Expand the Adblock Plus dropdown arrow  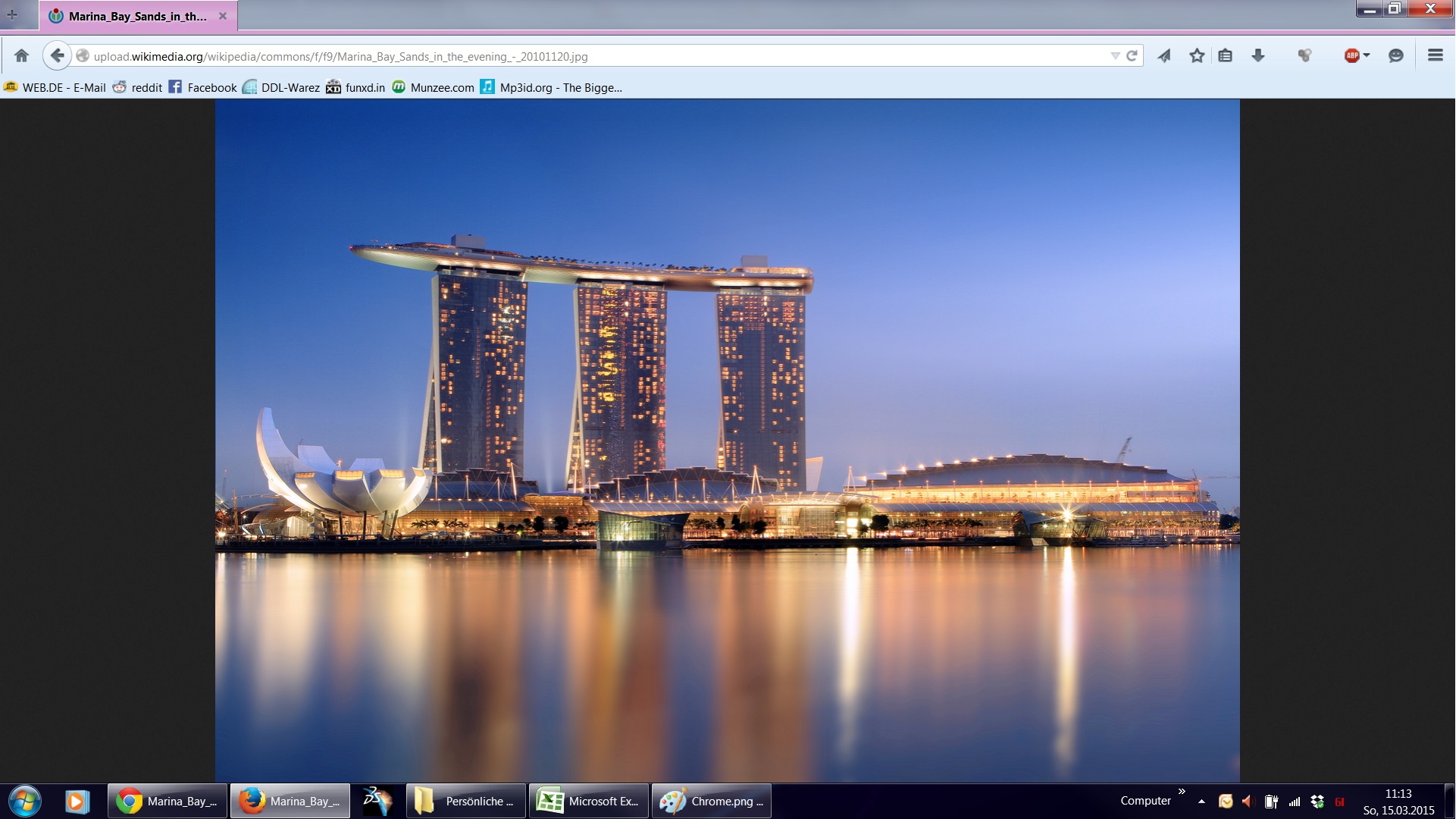[1367, 55]
